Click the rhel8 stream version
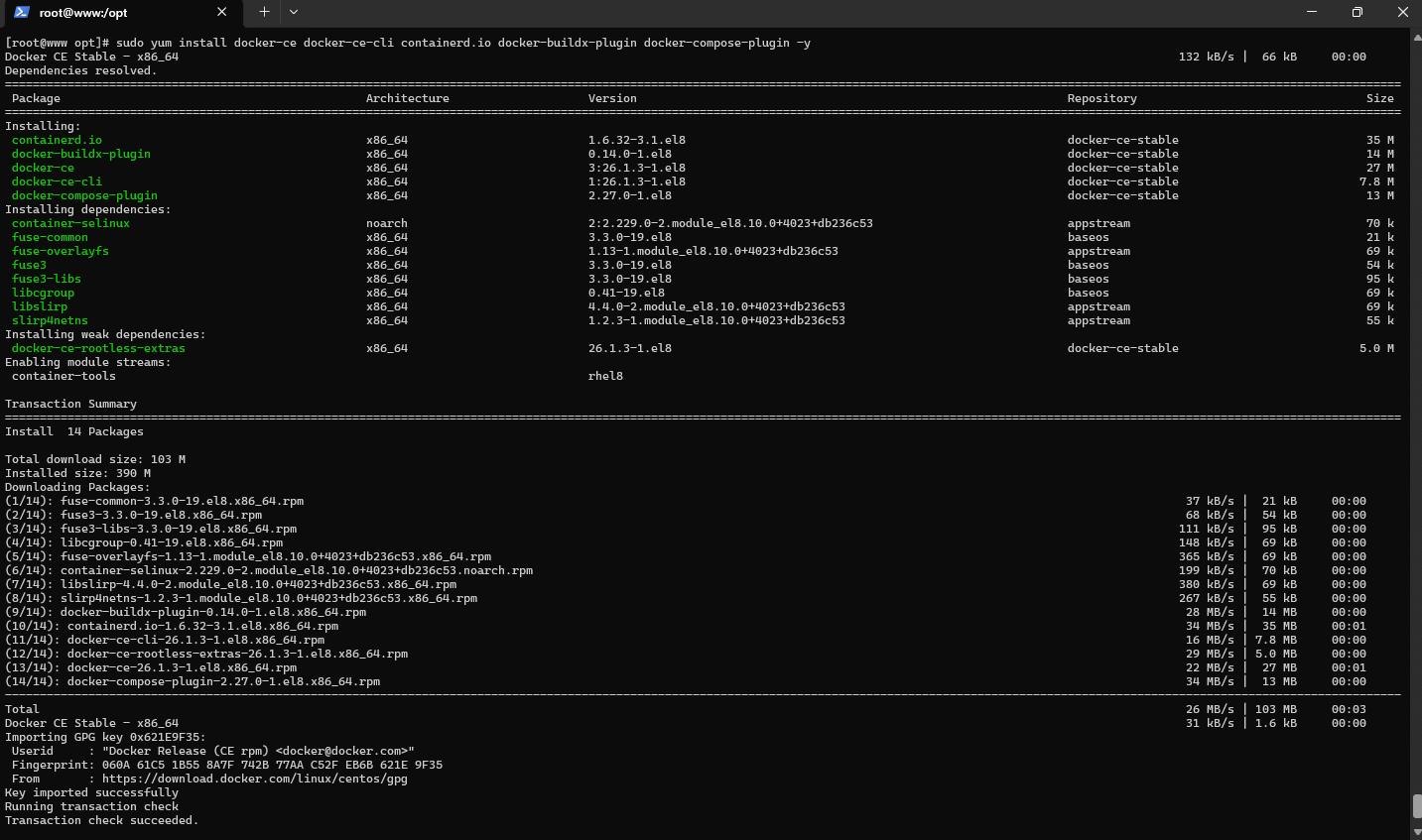 pyautogui.click(x=605, y=376)
